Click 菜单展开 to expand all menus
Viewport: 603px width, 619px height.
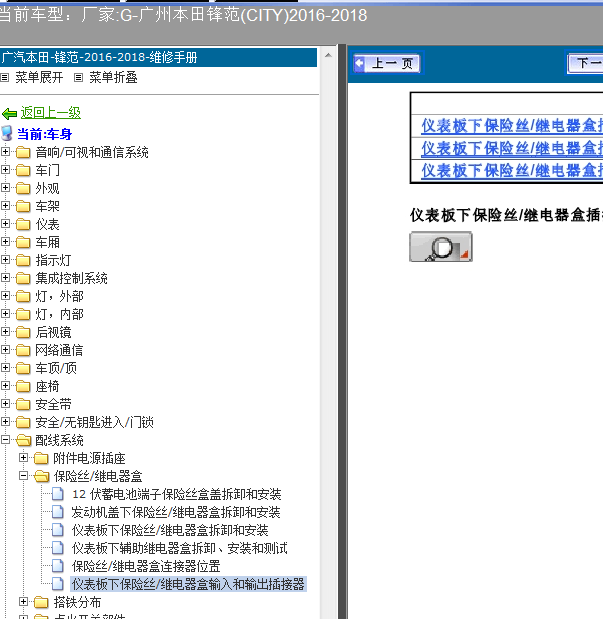click(x=39, y=78)
